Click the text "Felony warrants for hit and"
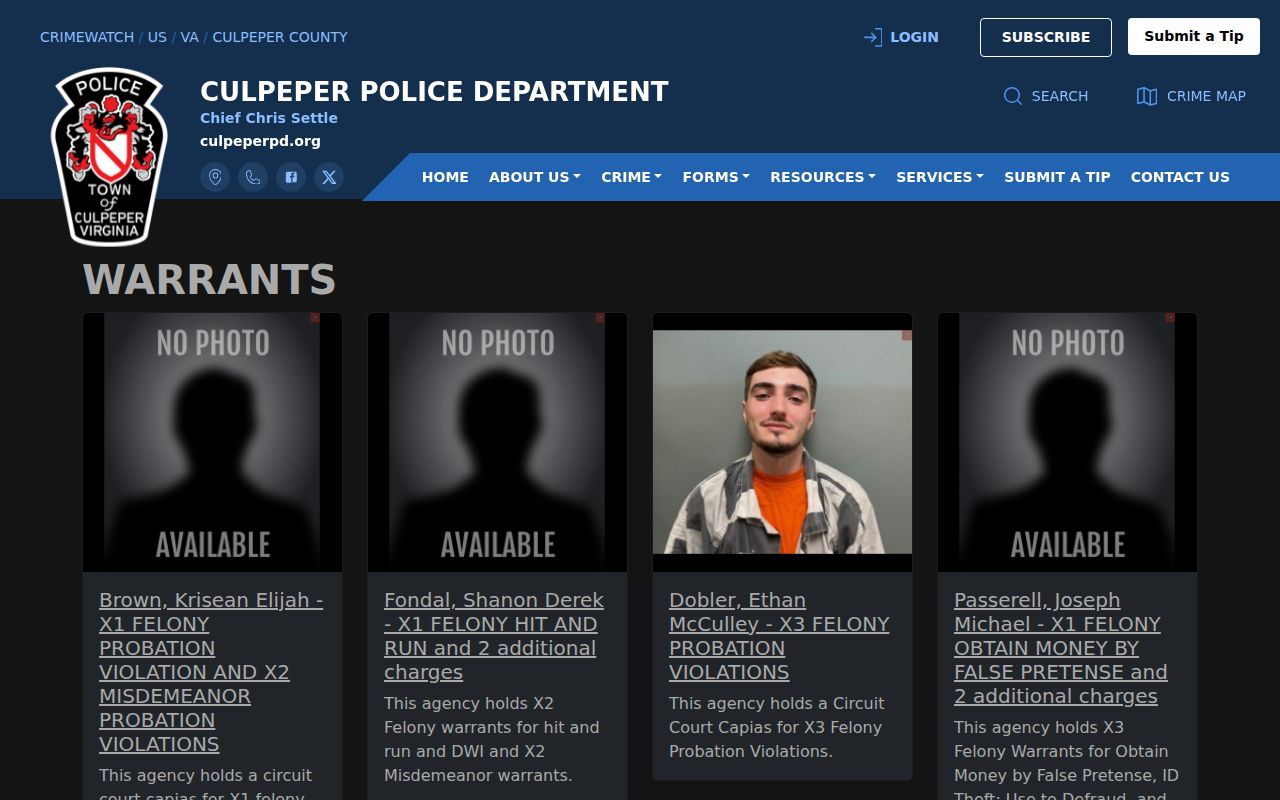The height and width of the screenshot is (800, 1280). tap(492, 727)
